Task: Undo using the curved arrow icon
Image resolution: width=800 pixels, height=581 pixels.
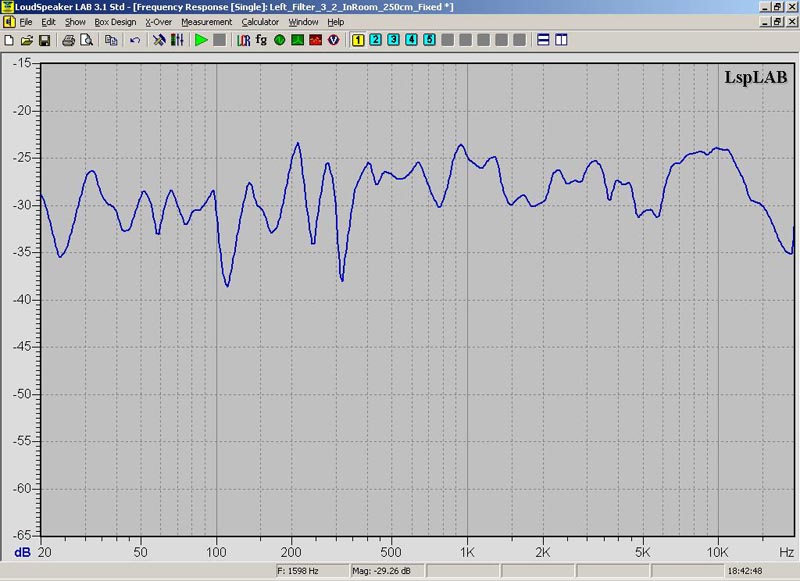Action: click(x=135, y=40)
